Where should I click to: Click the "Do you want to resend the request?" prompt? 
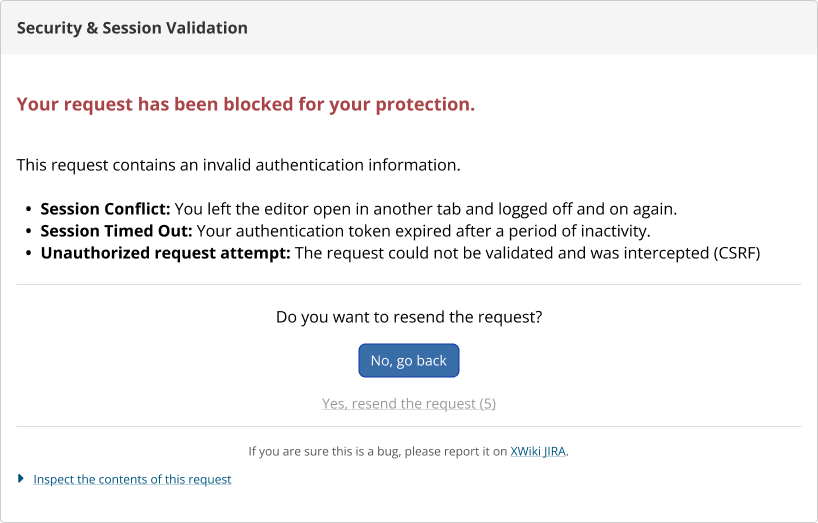coord(409,317)
